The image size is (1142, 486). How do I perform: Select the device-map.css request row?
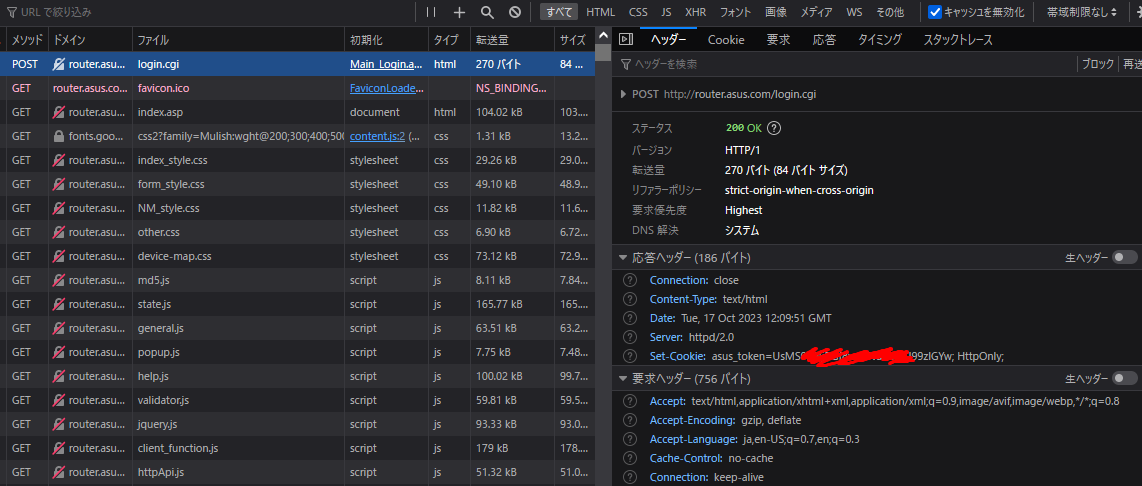click(297, 256)
